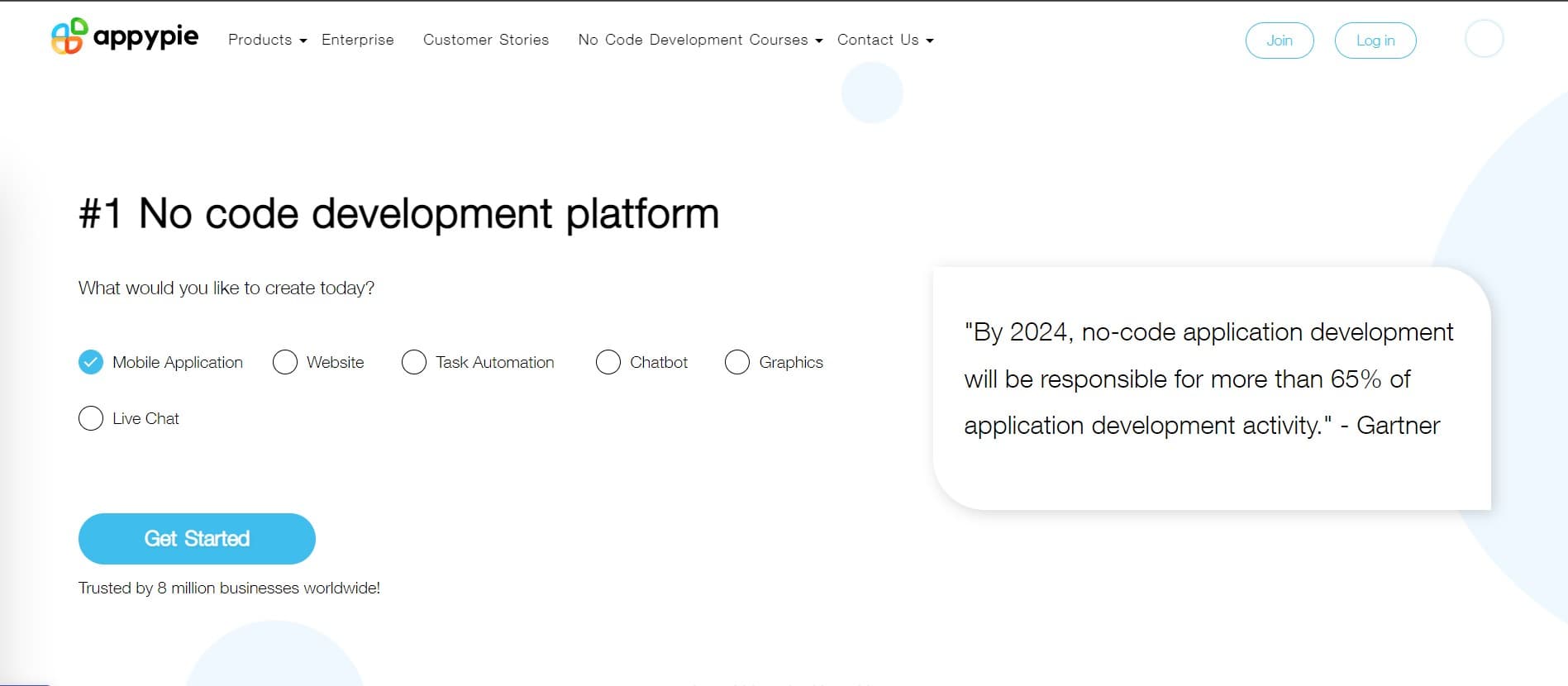Viewport: 1568px width, 686px height.
Task: Choose the Live Chat radio option
Action: click(x=91, y=418)
